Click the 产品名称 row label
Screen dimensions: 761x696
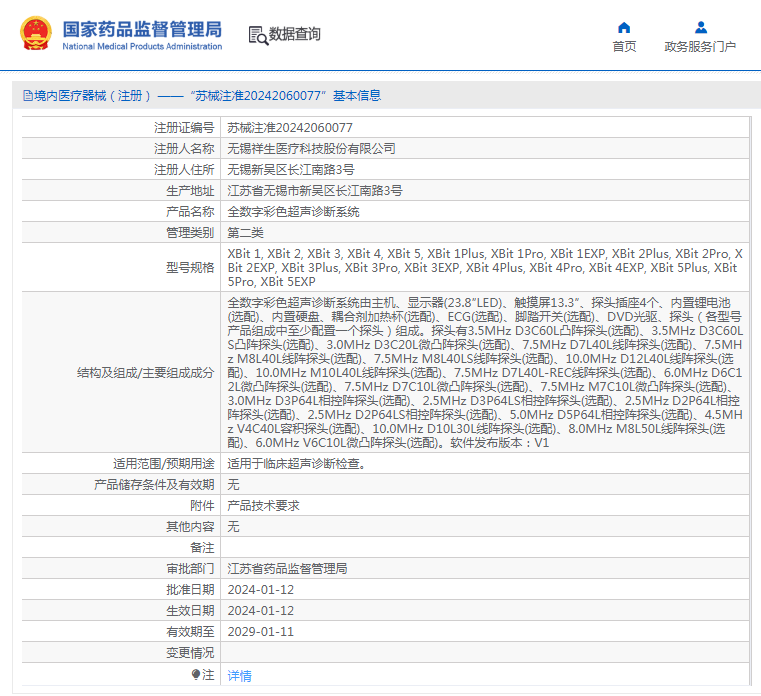[x=190, y=212]
